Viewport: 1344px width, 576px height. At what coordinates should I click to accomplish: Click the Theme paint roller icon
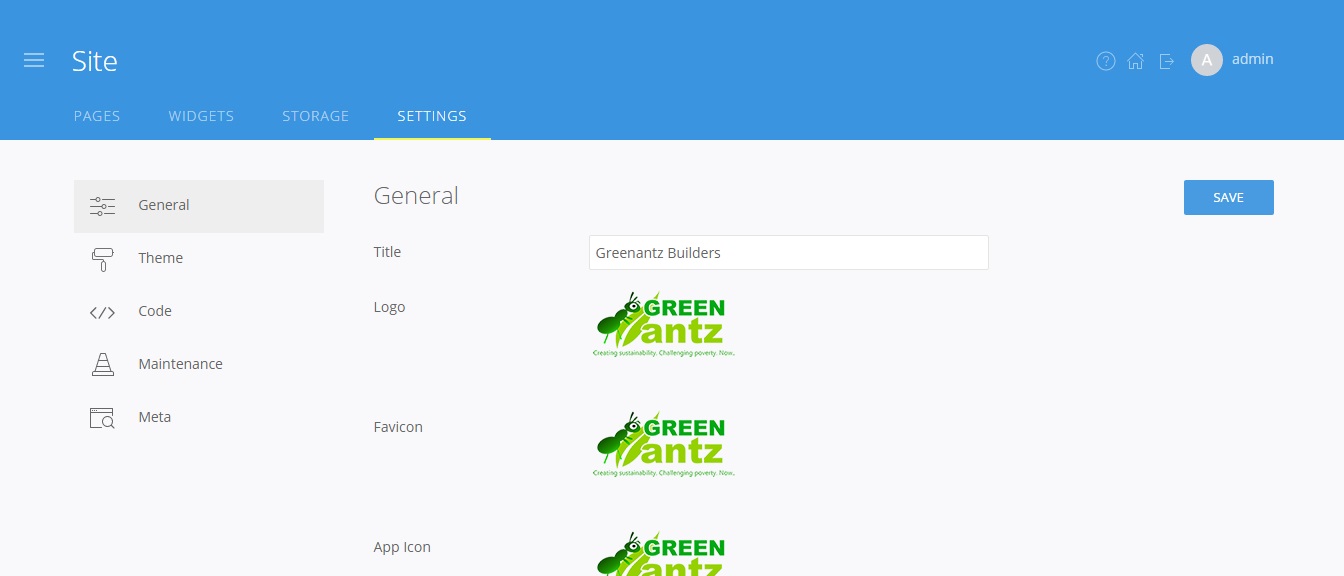coord(102,259)
